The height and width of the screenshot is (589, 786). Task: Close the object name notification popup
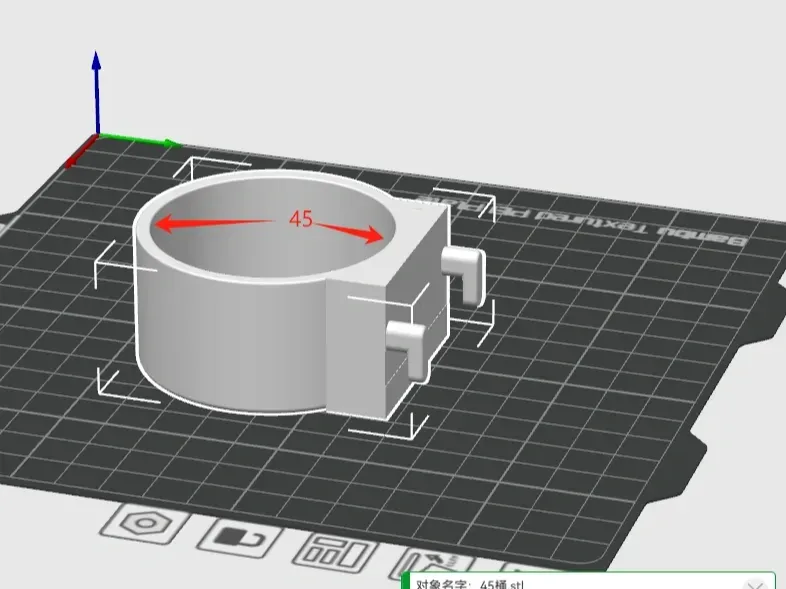755,585
